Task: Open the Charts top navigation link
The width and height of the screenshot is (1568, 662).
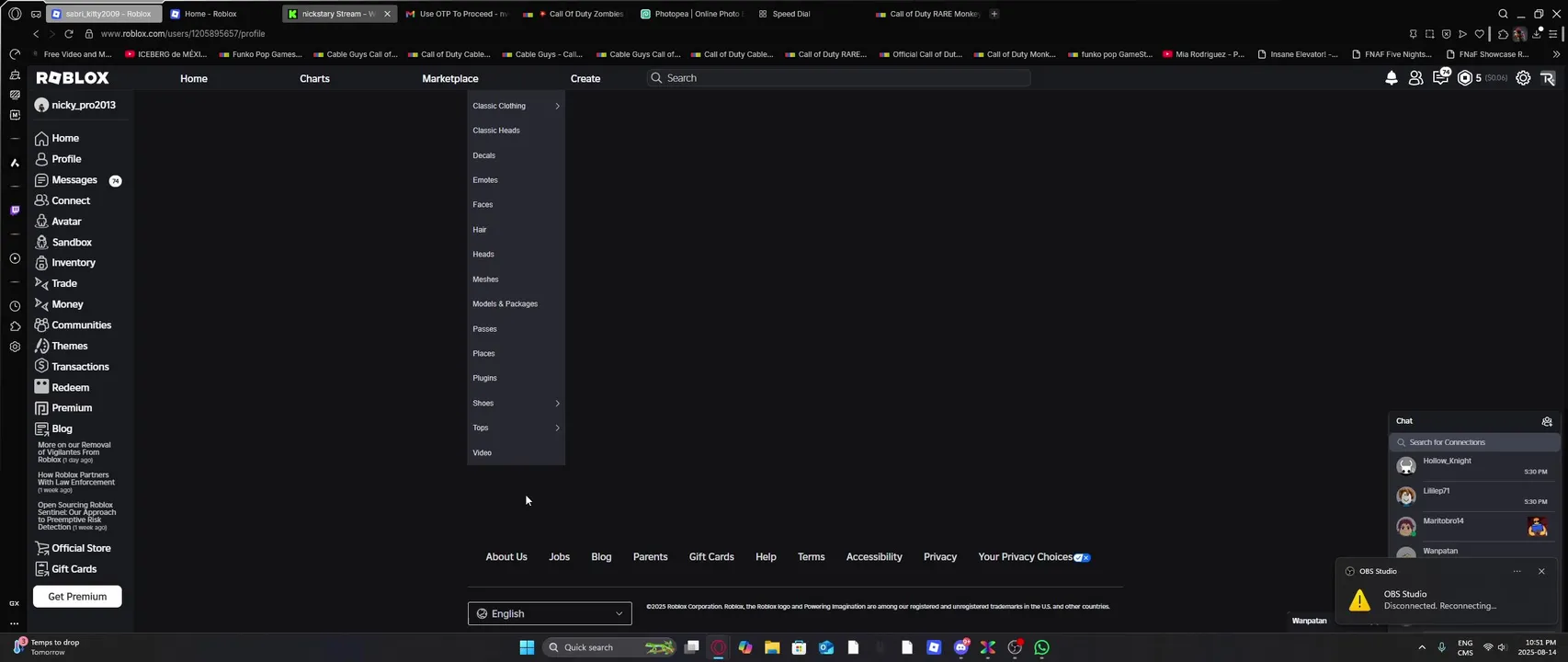Action: tap(314, 78)
